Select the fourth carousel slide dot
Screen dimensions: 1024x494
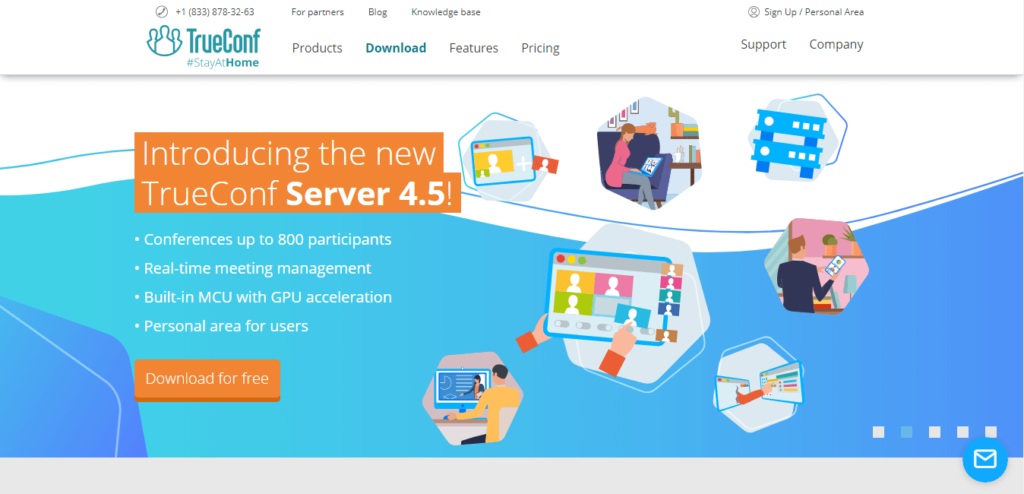963,432
